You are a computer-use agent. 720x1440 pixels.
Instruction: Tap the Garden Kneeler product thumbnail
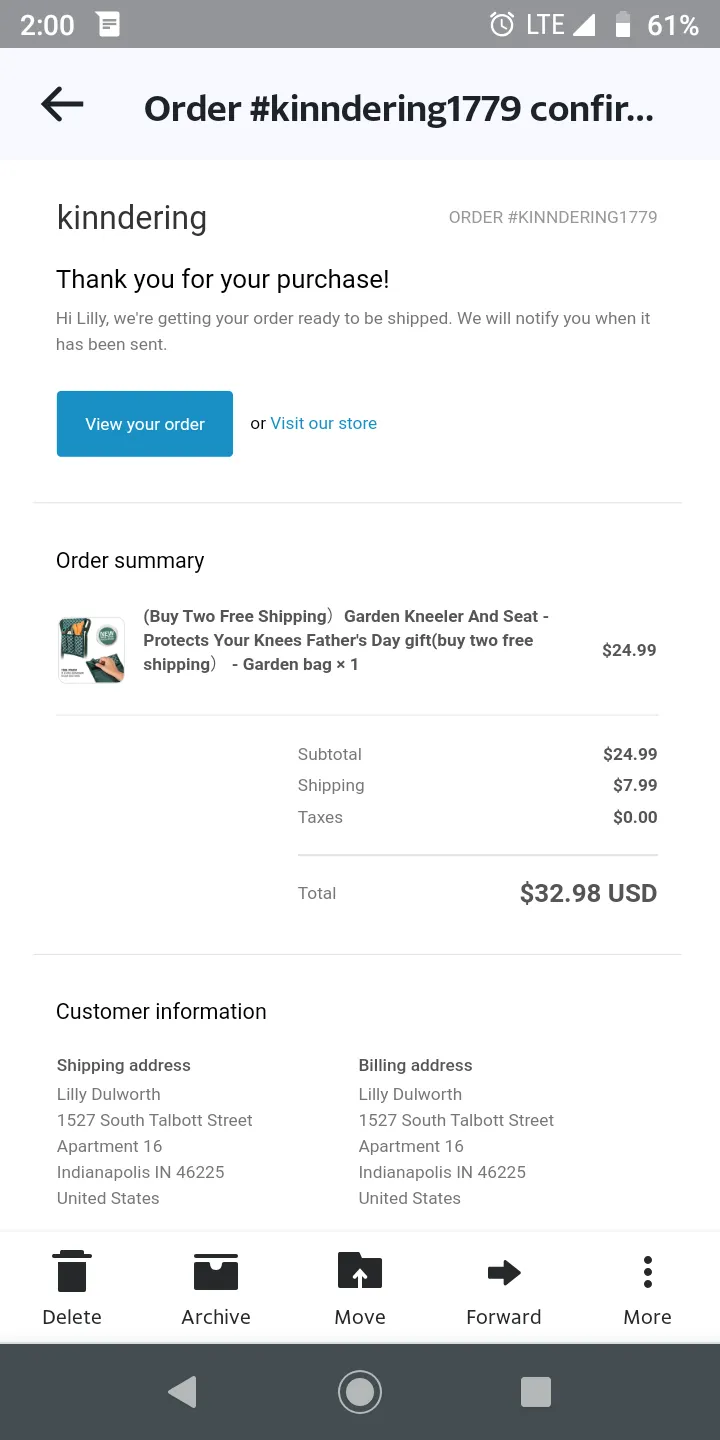click(x=91, y=650)
